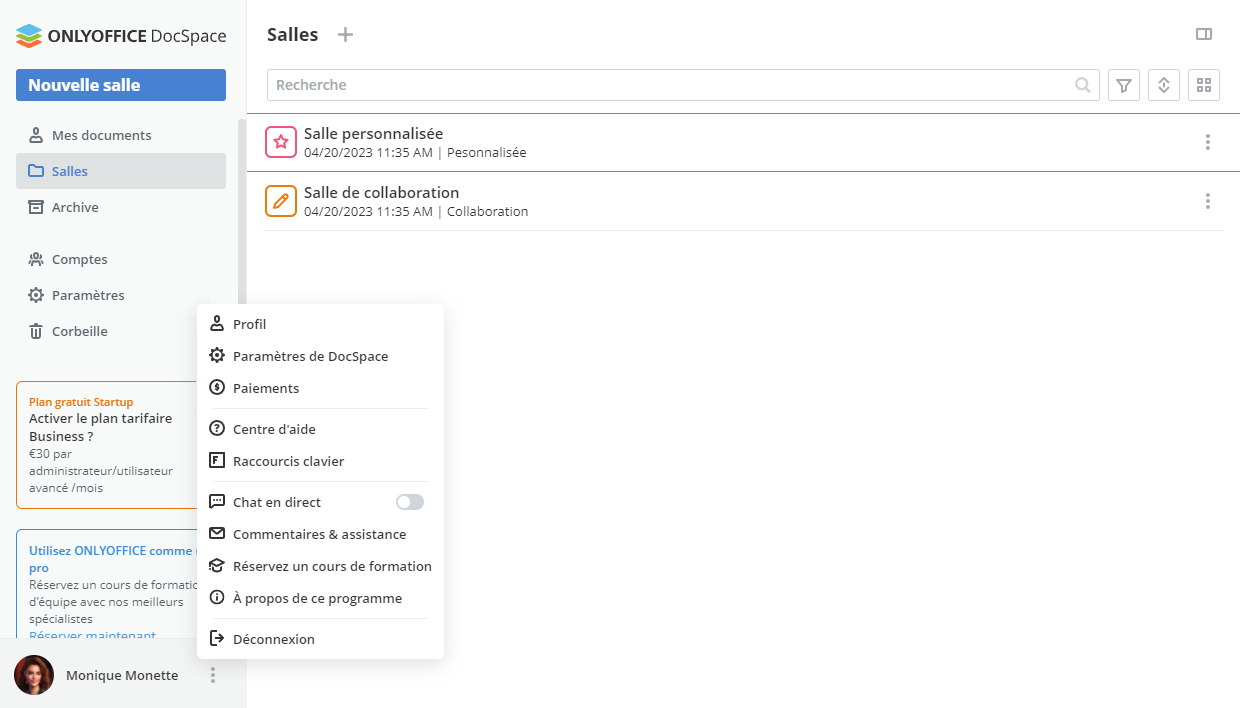Screen dimensions: 1240x708
Task: Select Salles in the sidebar
Action: tap(121, 171)
